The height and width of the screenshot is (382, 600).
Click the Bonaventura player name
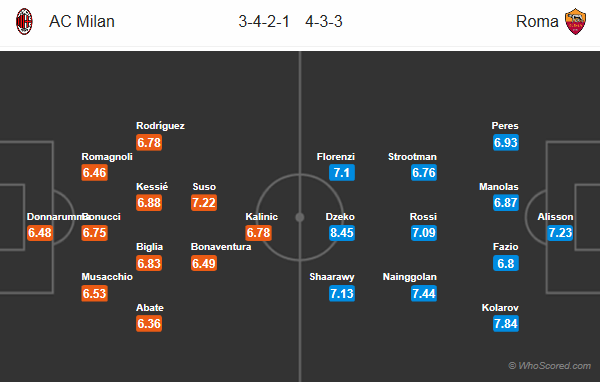[221, 247]
